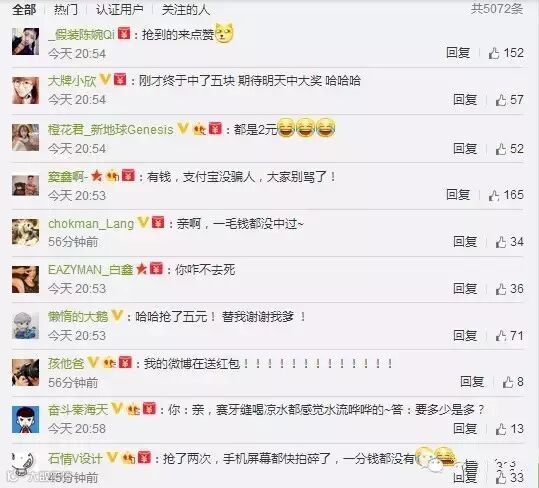Click 大牌小欣's avatar thumbnail
The image size is (539, 488).
[25, 90]
